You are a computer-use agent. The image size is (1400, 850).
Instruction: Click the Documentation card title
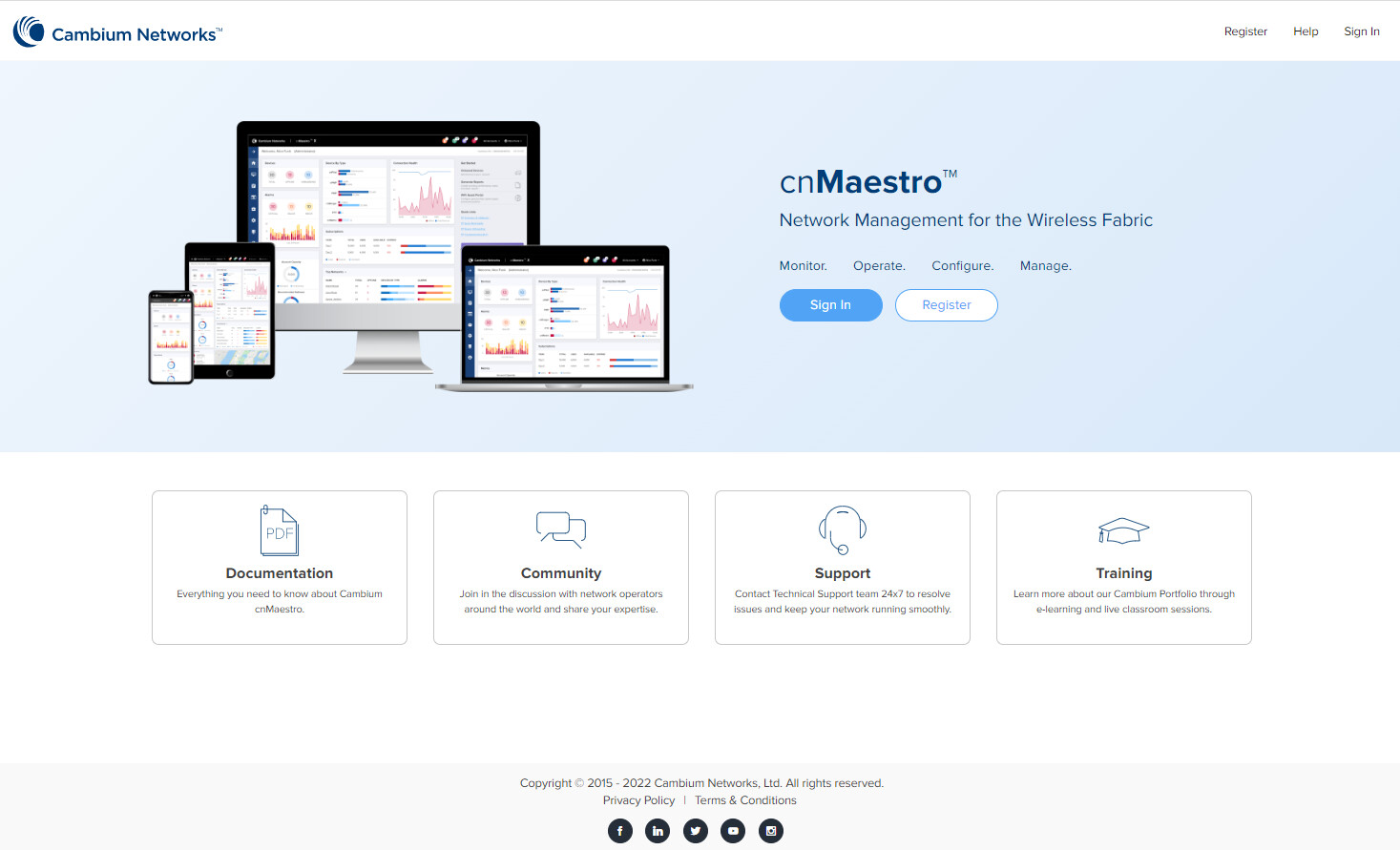pyautogui.click(x=280, y=573)
